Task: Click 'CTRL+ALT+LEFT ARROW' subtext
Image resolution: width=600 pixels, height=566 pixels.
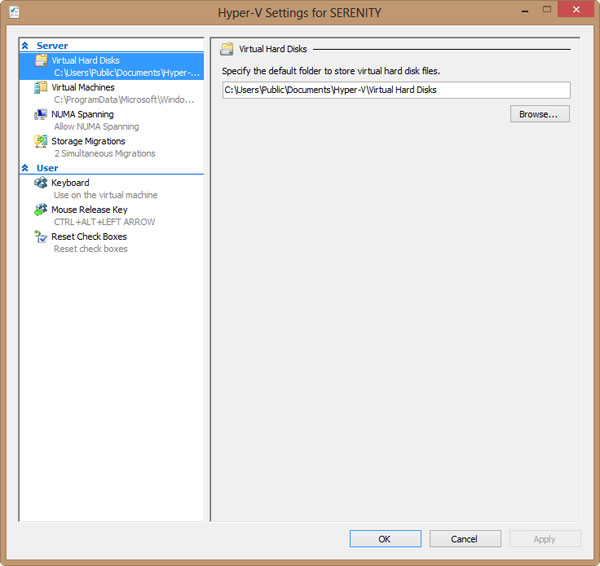Action: coord(104,222)
